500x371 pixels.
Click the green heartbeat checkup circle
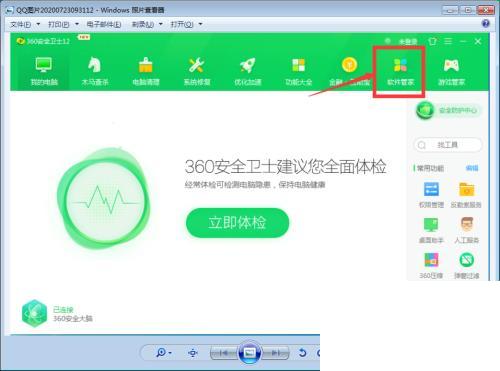pos(104,199)
